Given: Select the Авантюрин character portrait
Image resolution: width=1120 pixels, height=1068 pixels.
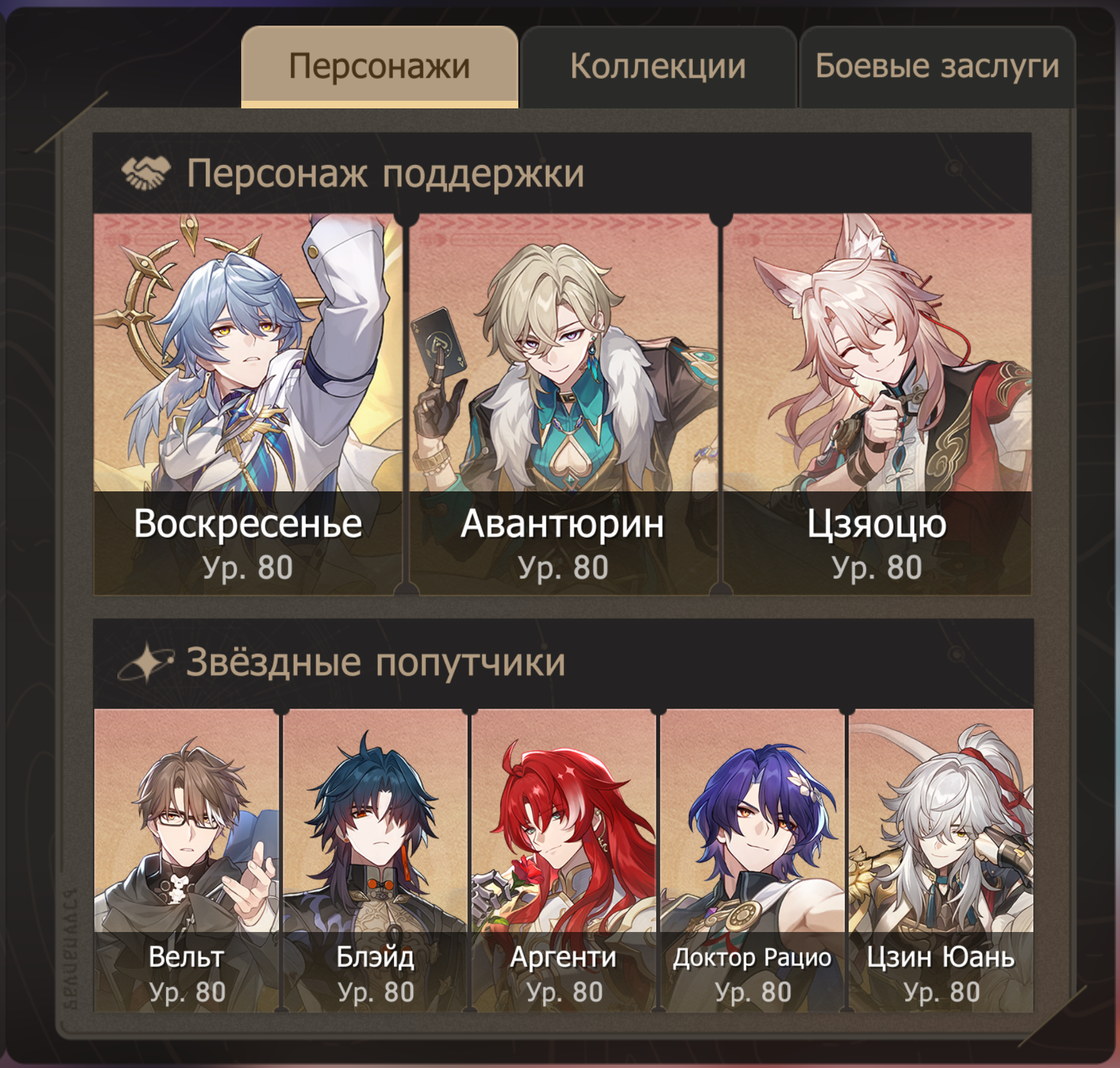Looking at the screenshot, I should [563, 404].
